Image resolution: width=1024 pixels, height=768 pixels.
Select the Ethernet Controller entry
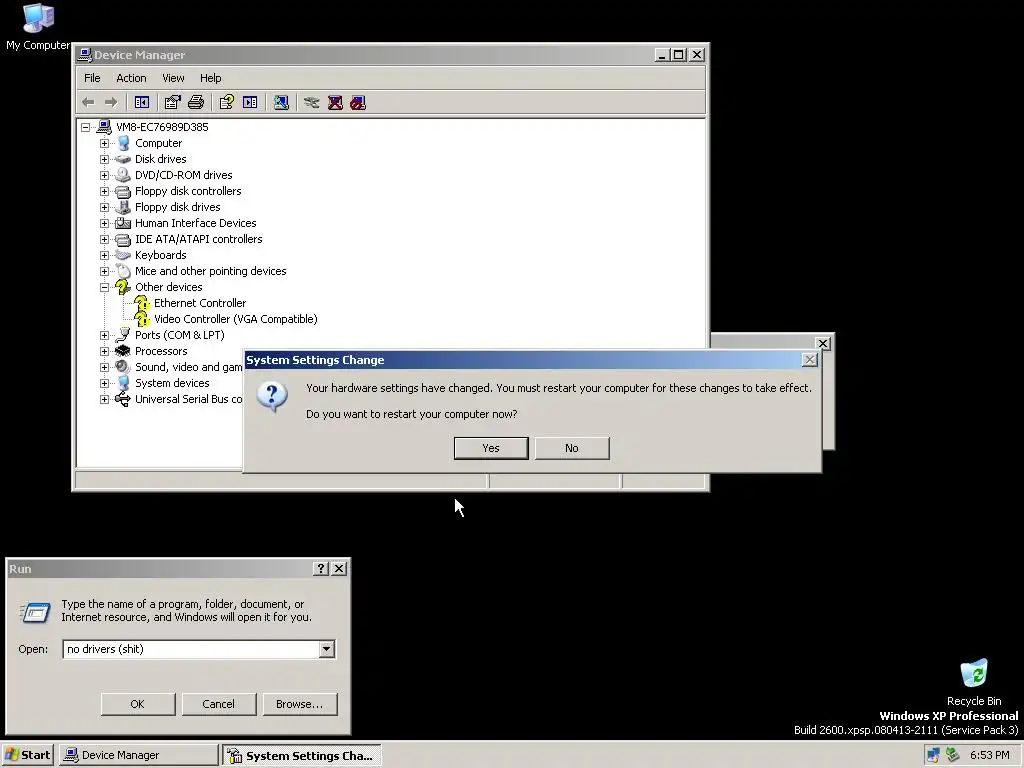200,303
